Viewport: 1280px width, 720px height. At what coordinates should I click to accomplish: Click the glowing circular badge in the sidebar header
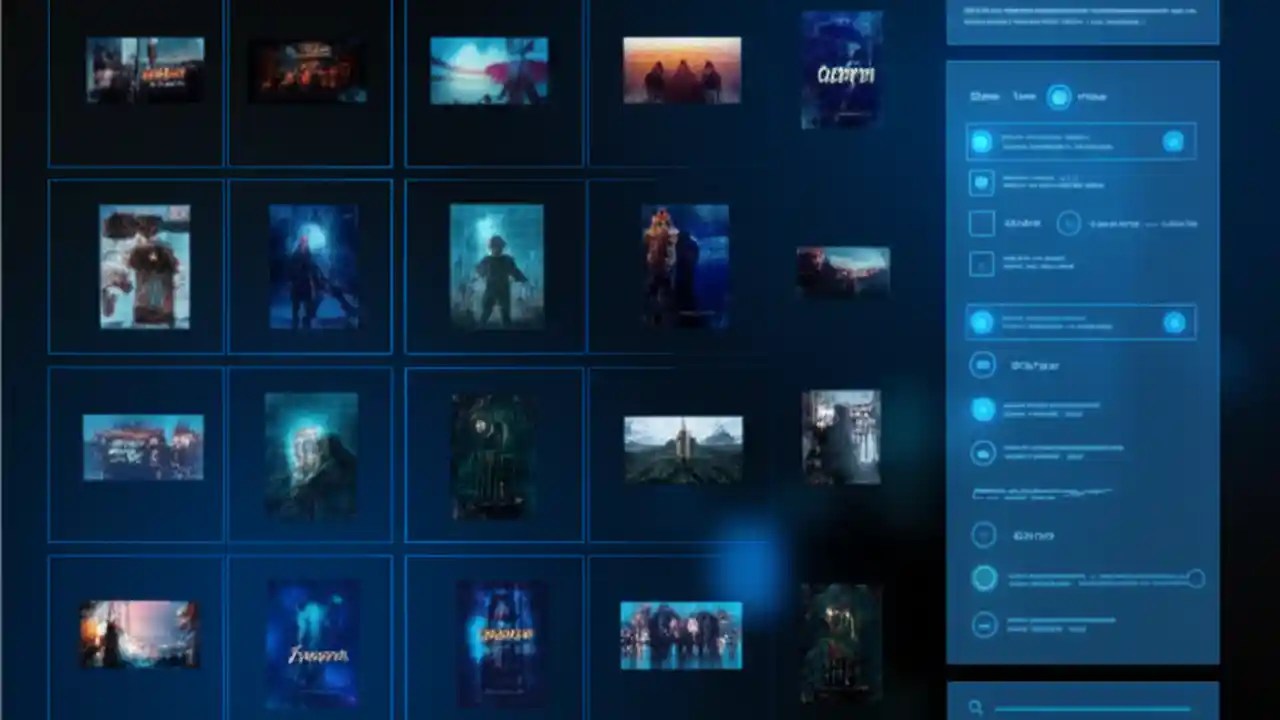pyautogui.click(x=1059, y=97)
